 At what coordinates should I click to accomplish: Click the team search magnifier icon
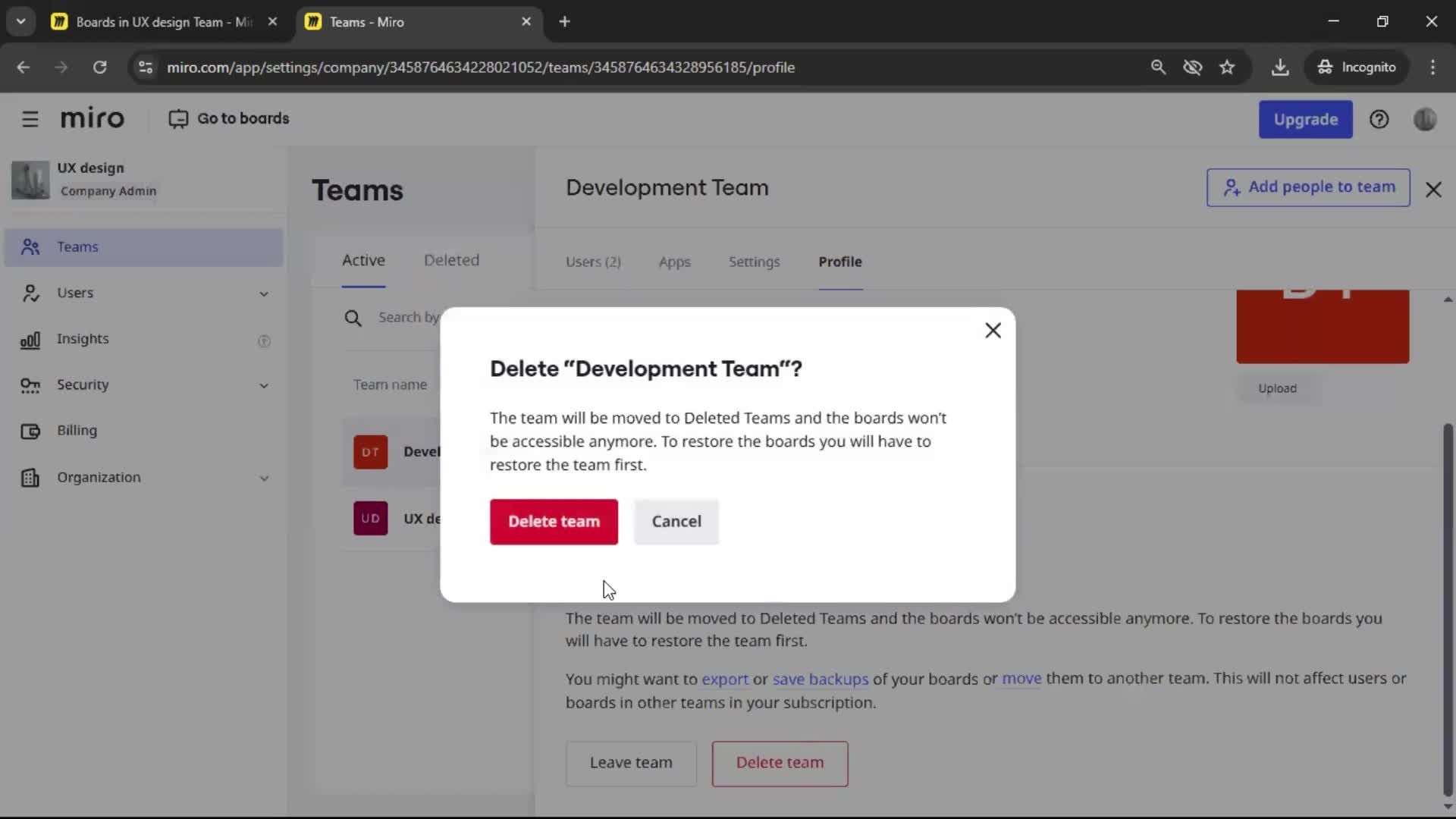(x=353, y=318)
